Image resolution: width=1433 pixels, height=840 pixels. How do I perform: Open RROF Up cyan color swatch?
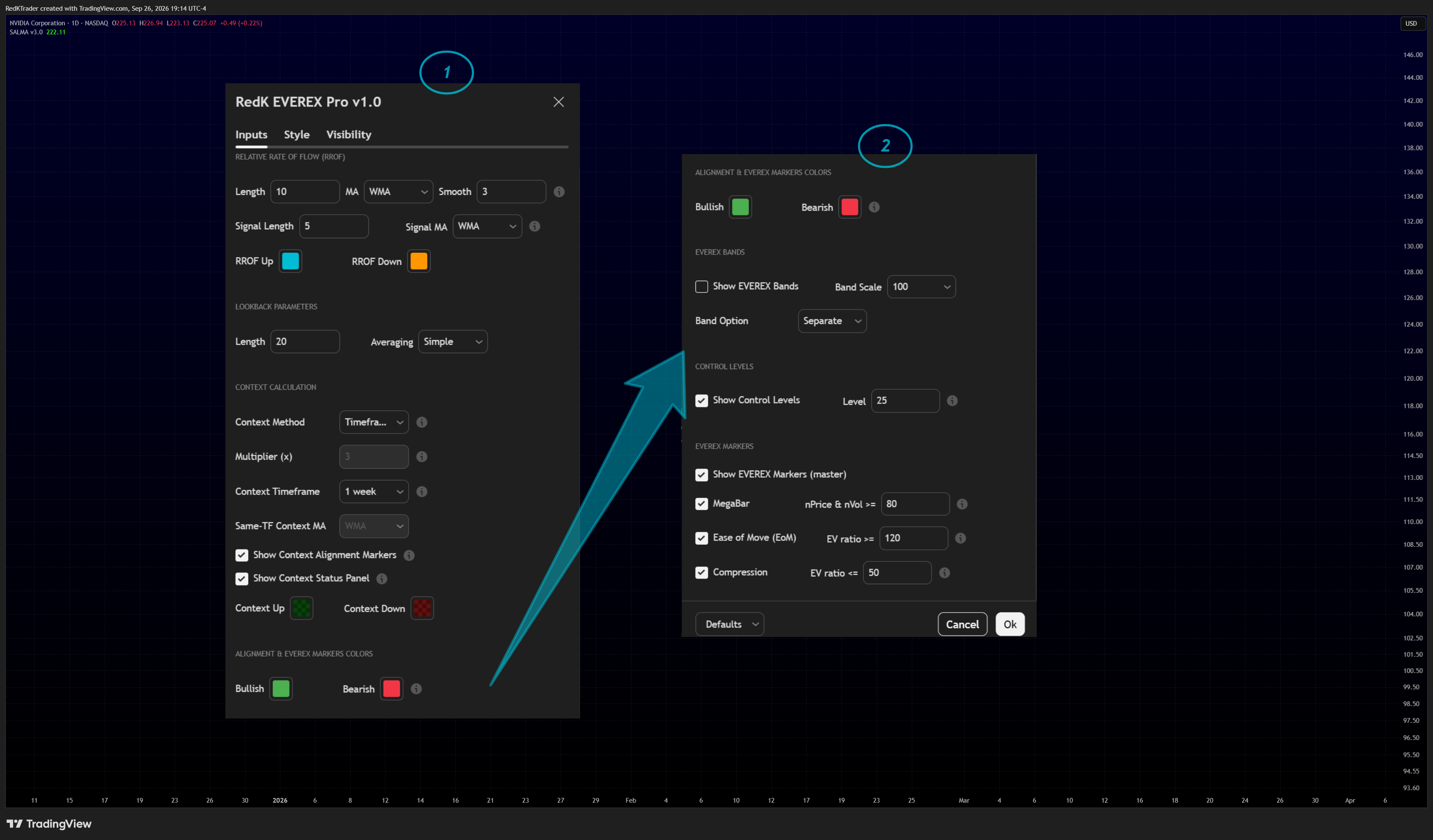coord(291,261)
